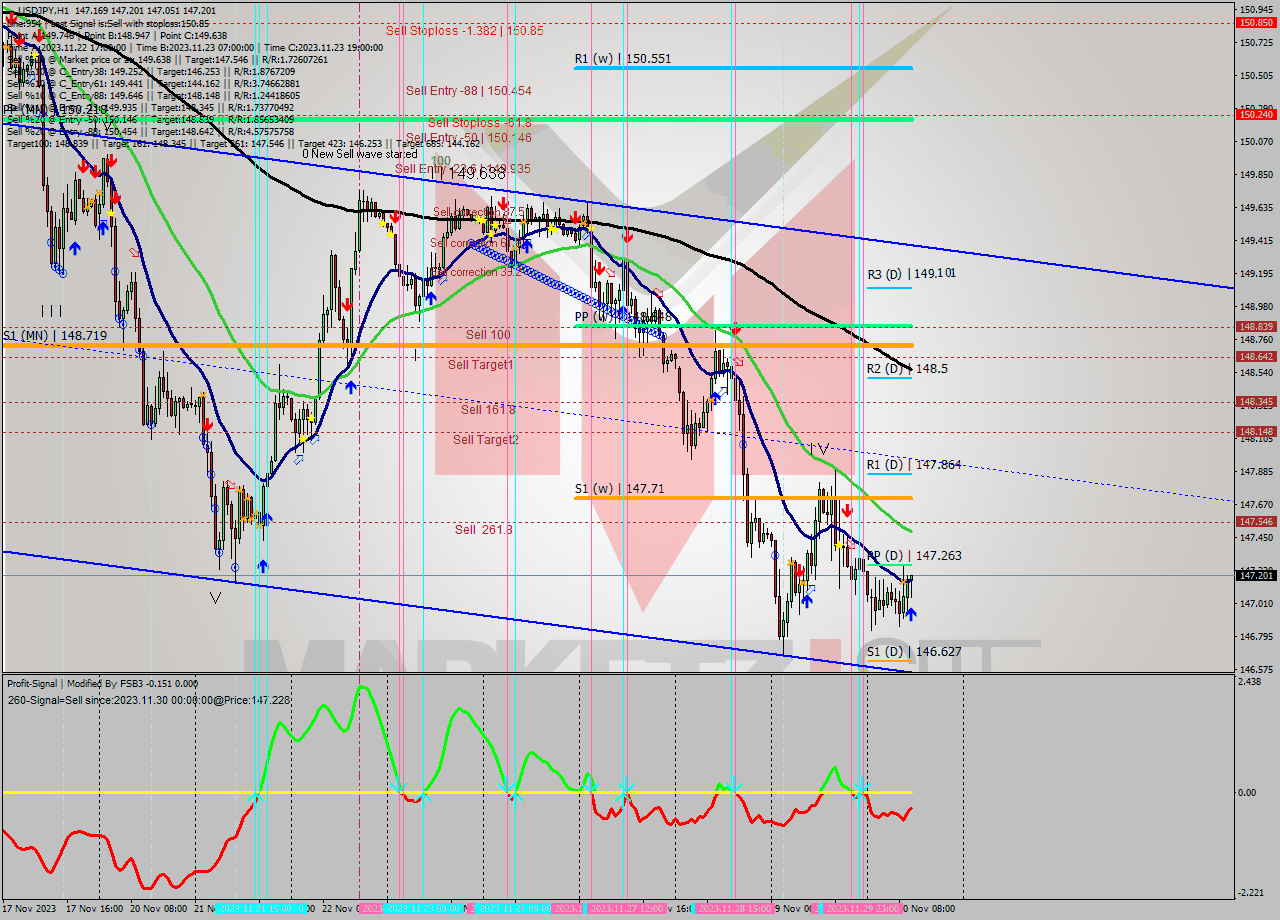Select the 148.148 price tag on right axis
This screenshot has width=1280, height=920.
tap(1256, 432)
